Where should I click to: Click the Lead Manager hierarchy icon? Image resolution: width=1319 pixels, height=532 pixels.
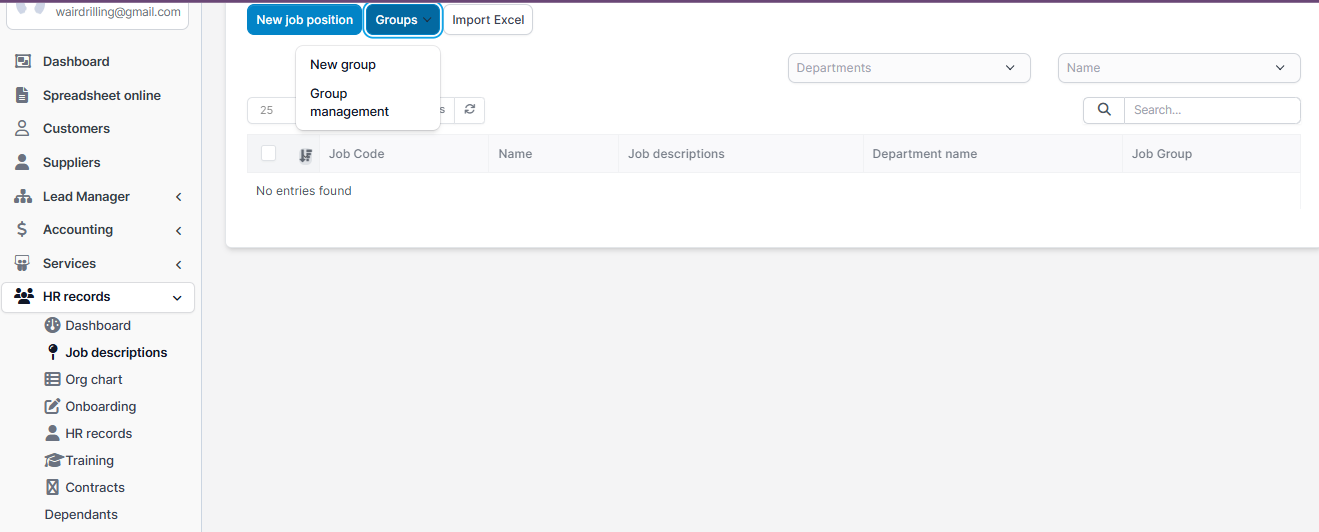point(22,197)
